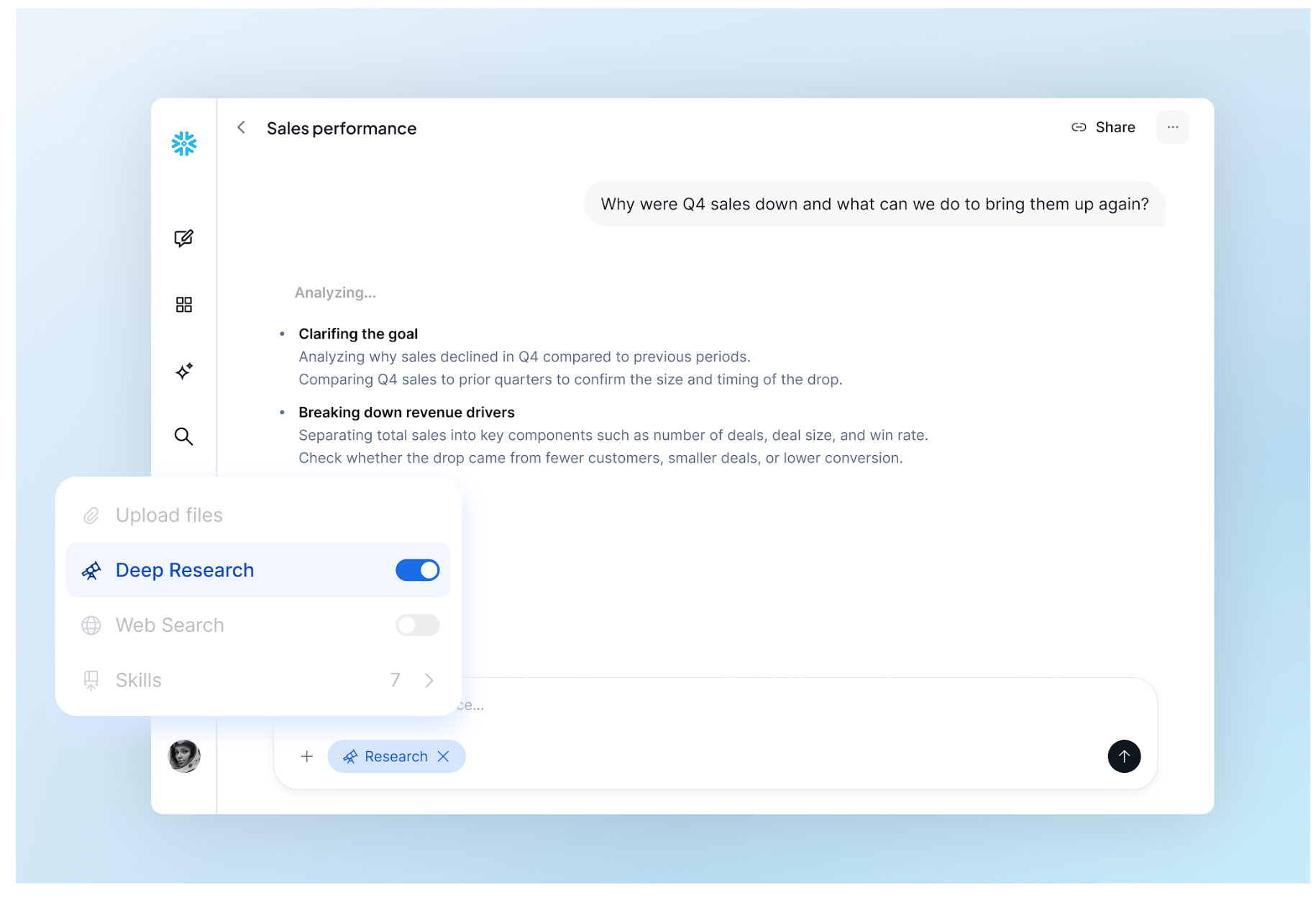Viewport: 1316px width, 900px height.
Task: Go back using the left chevron
Action: pyautogui.click(x=242, y=127)
